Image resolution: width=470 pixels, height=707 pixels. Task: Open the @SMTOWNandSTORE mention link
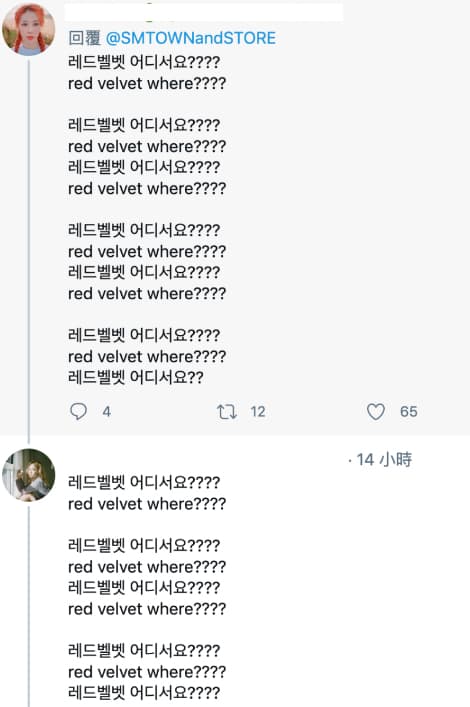190,38
